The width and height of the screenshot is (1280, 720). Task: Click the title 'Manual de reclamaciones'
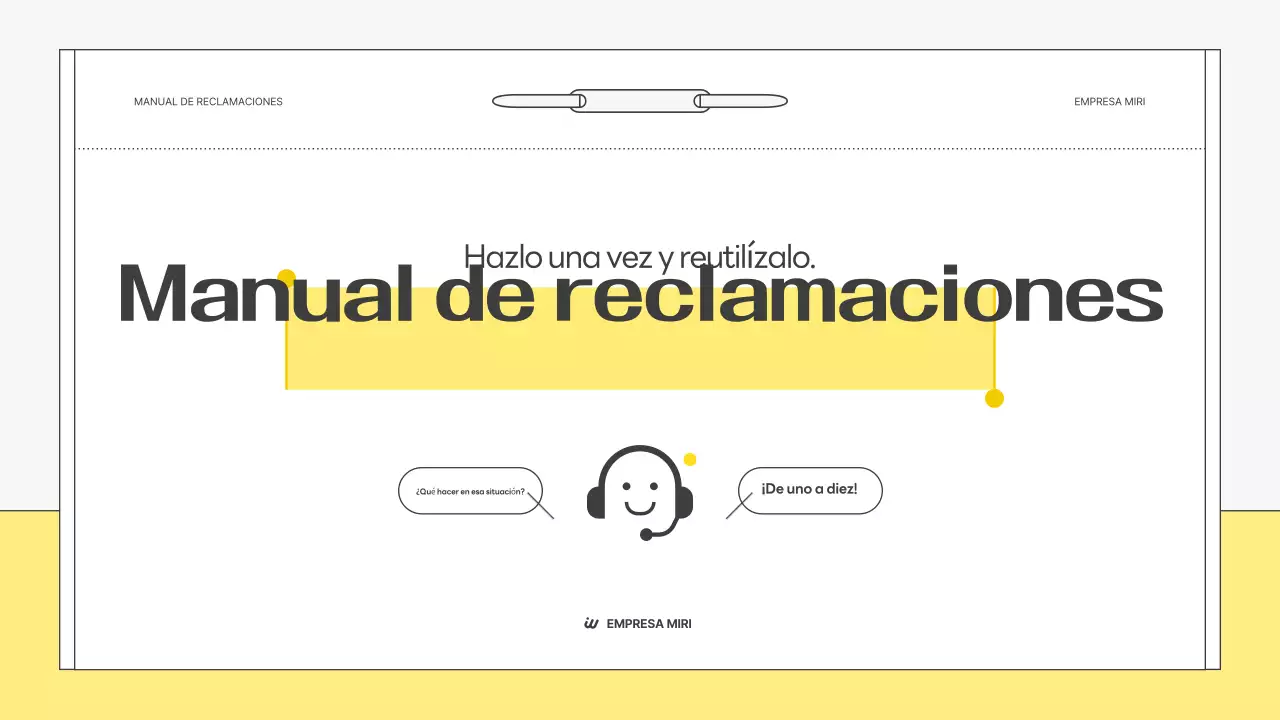[x=640, y=295]
